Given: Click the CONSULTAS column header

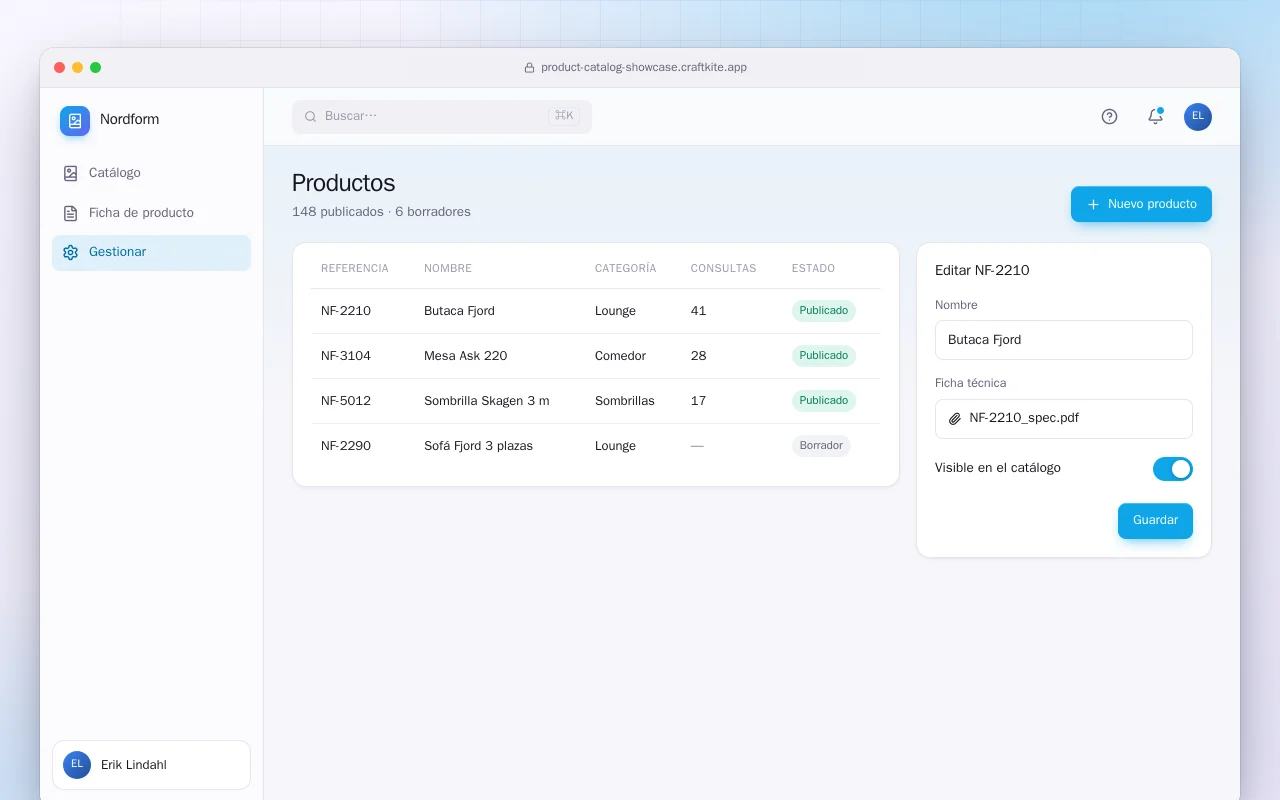Looking at the screenshot, I should (x=723, y=268).
